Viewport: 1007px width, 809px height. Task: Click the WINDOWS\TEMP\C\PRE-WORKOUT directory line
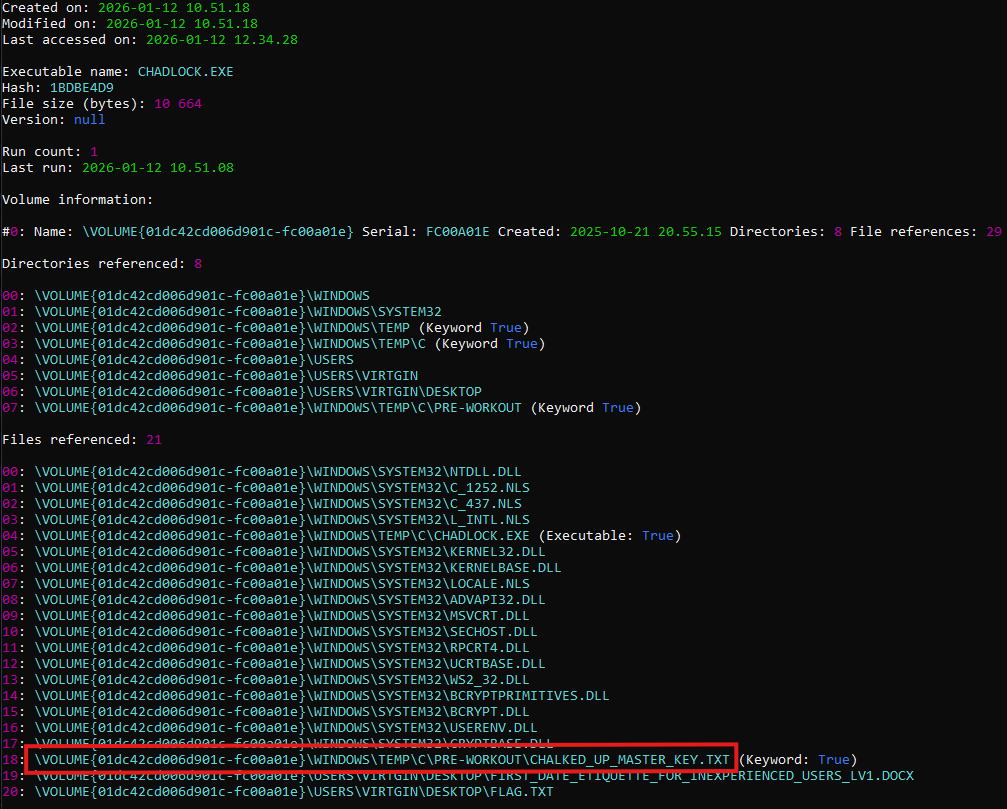[x=282, y=407]
